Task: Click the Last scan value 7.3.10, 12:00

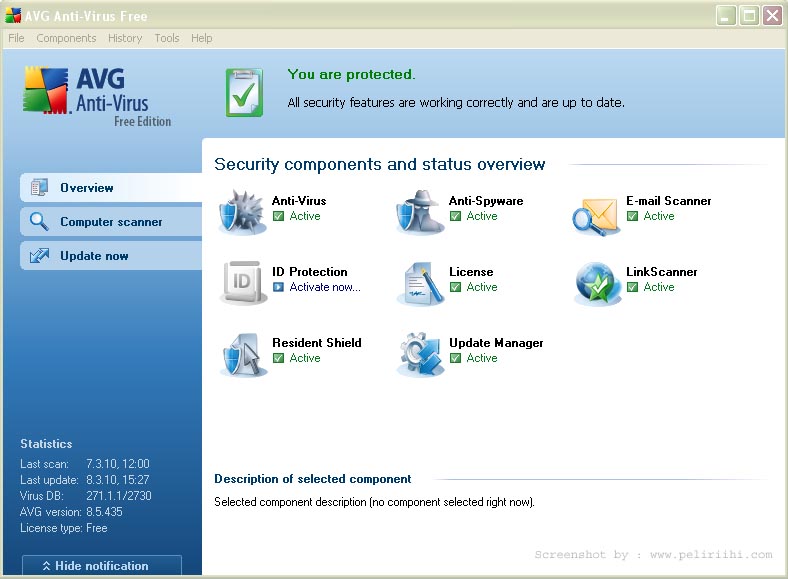Action: (x=118, y=464)
